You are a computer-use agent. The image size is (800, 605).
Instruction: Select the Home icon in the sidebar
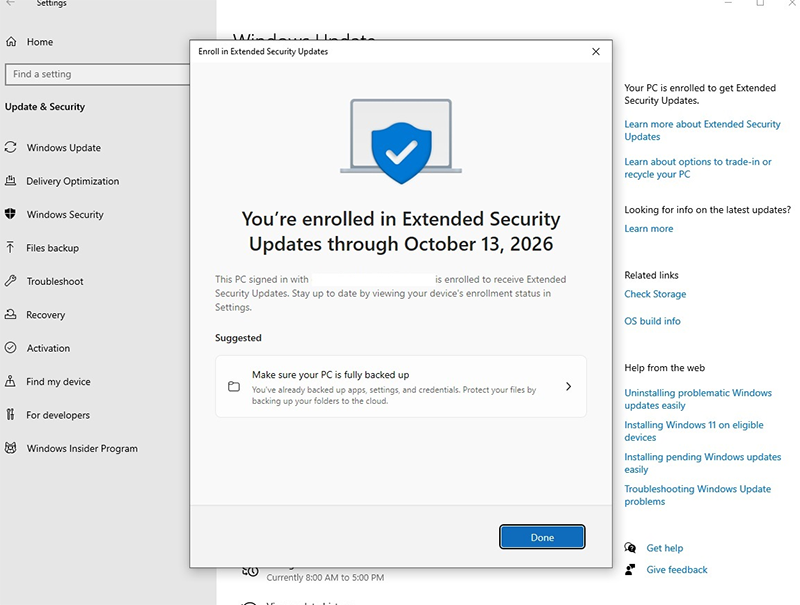tap(10, 41)
